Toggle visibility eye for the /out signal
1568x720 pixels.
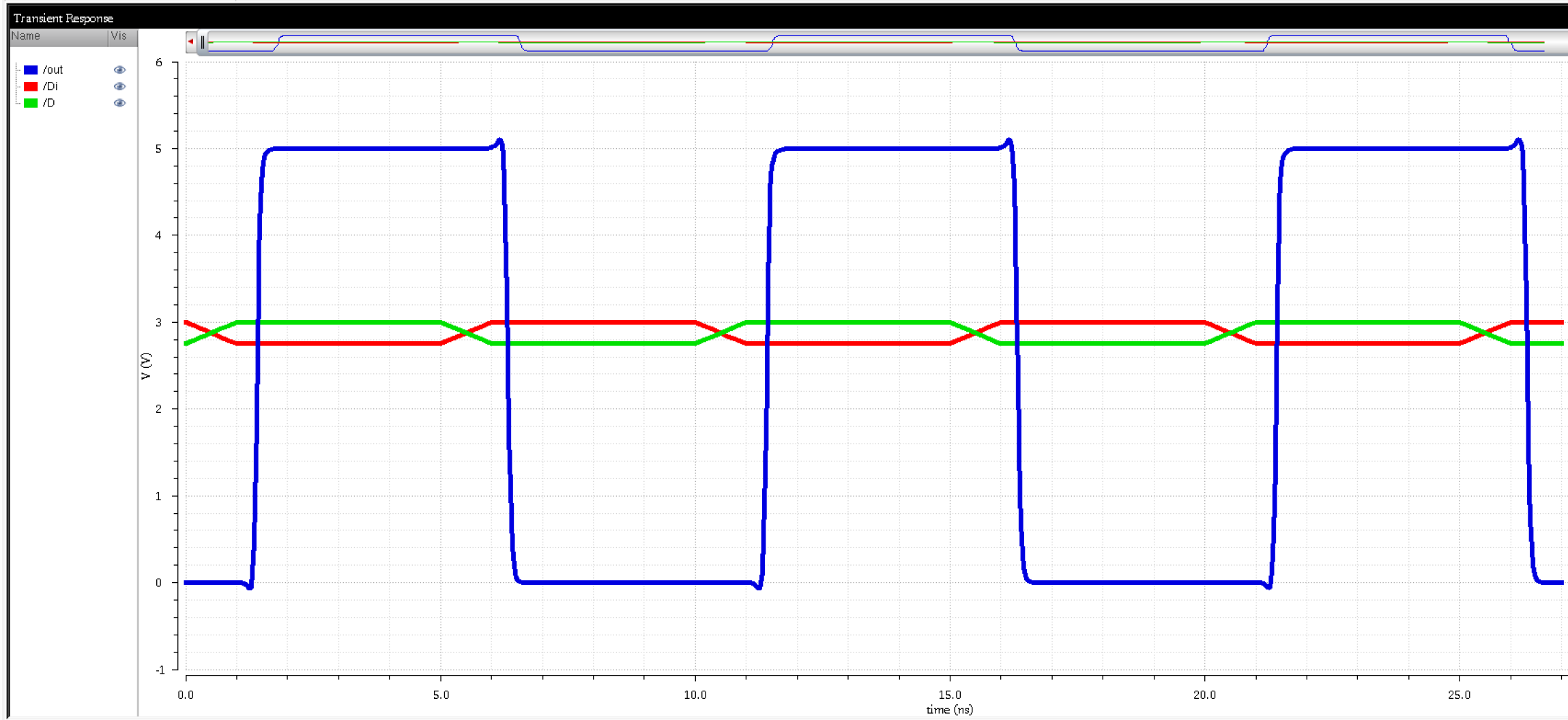[119, 70]
